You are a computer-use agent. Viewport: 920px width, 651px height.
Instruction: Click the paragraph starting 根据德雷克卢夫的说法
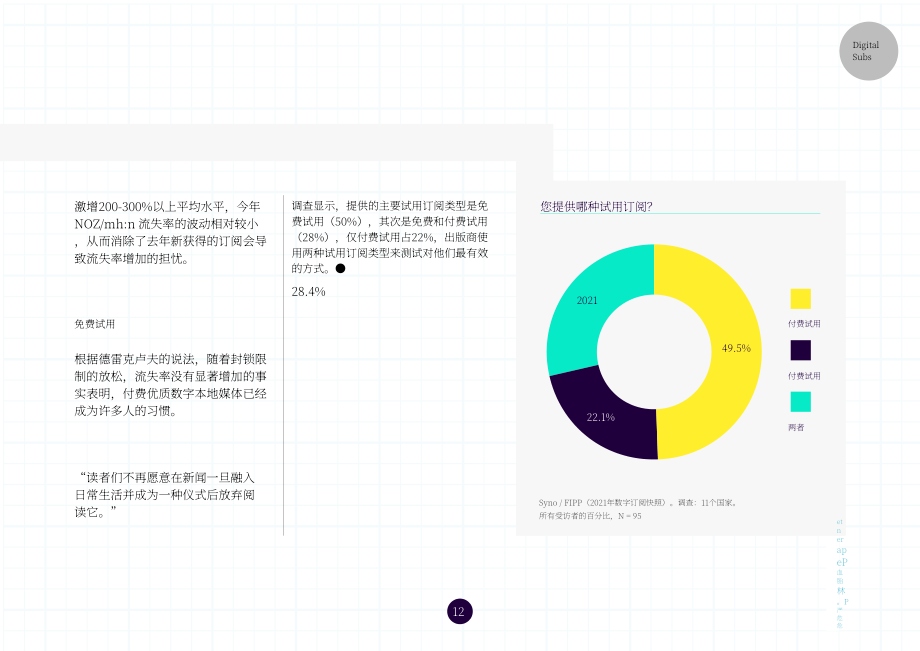(170, 385)
